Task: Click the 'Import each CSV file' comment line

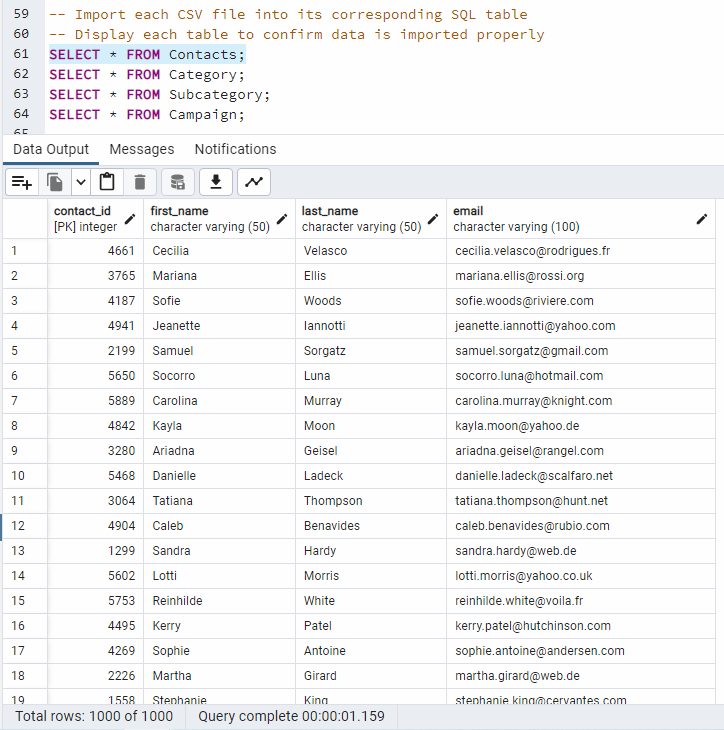Action: (x=288, y=15)
